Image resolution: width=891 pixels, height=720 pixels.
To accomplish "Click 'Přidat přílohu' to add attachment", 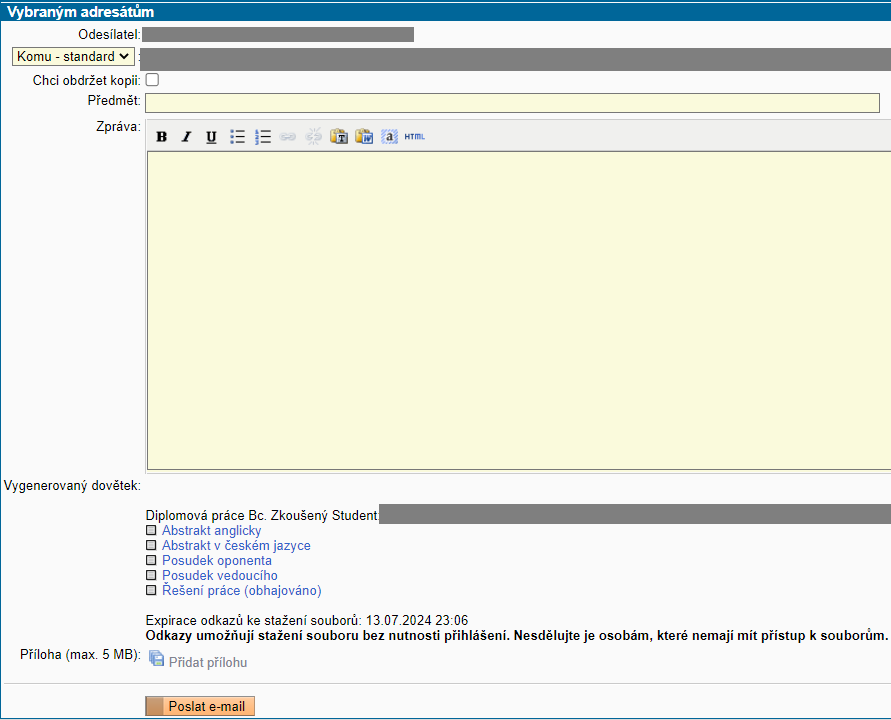I will pos(207,662).
